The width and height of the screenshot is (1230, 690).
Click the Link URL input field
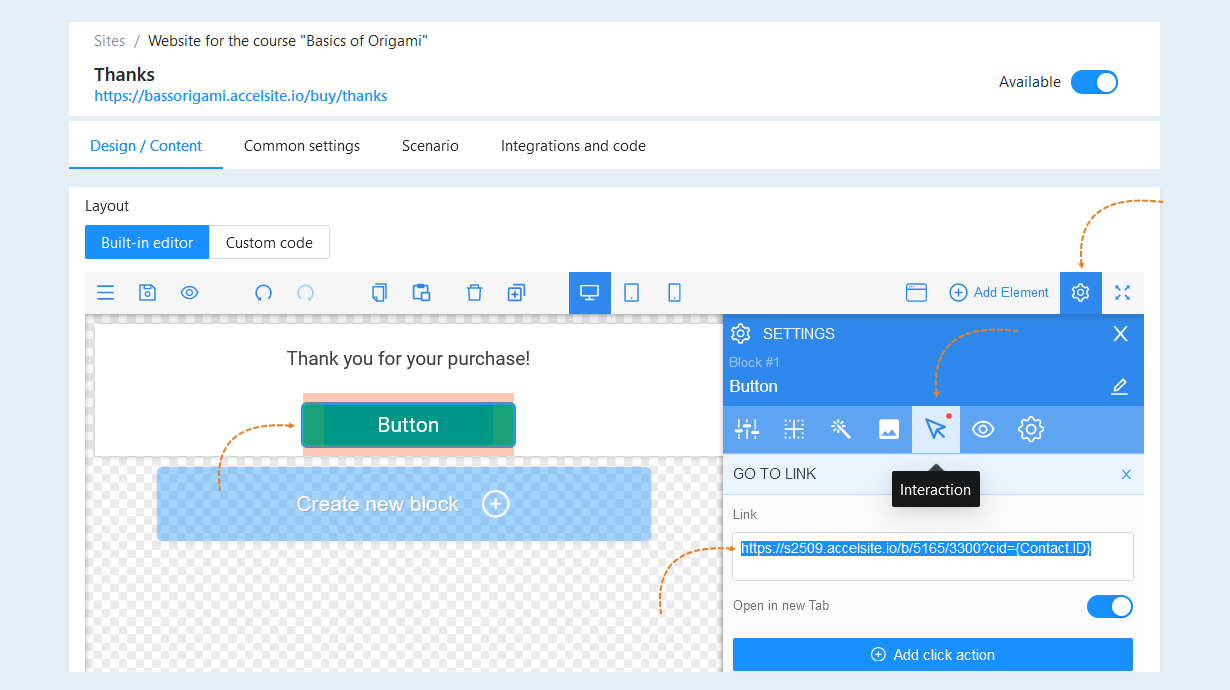pyautogui.click(x=933, y=556)
